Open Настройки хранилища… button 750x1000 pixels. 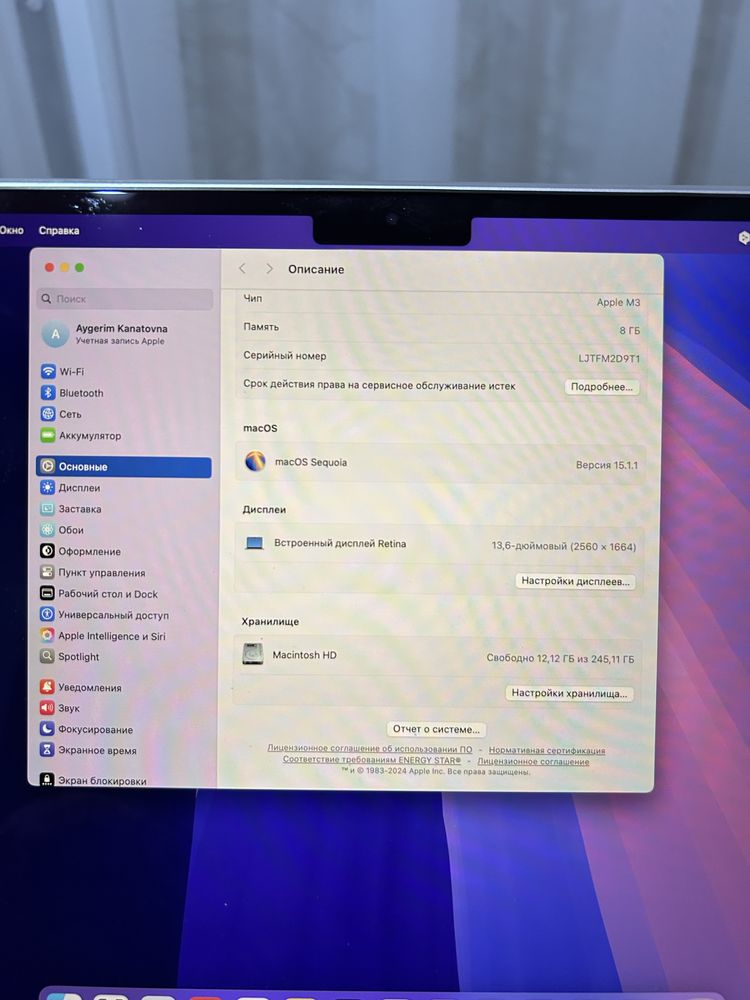pos(569,693)
